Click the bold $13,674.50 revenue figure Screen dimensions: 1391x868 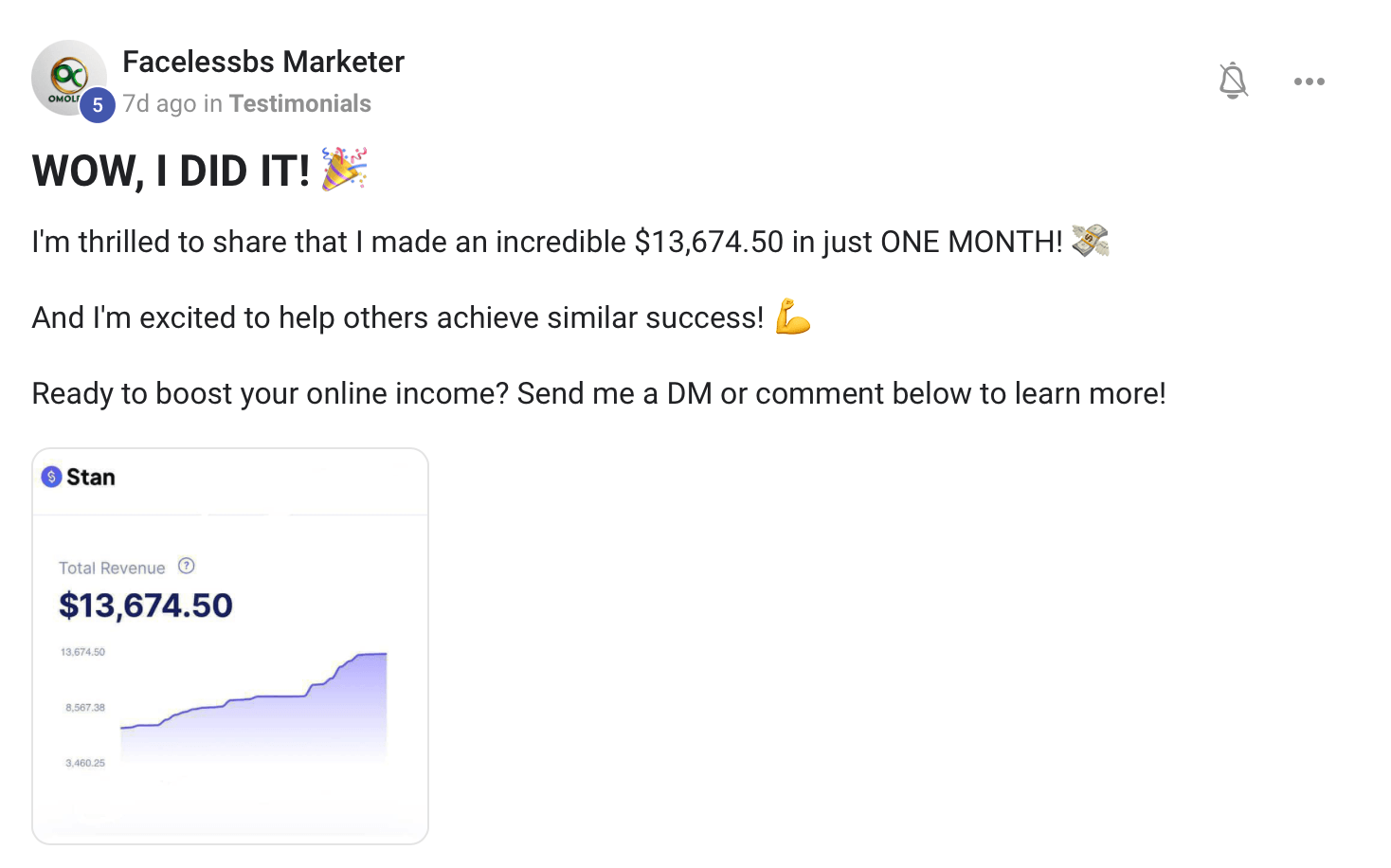click(146, 606)
